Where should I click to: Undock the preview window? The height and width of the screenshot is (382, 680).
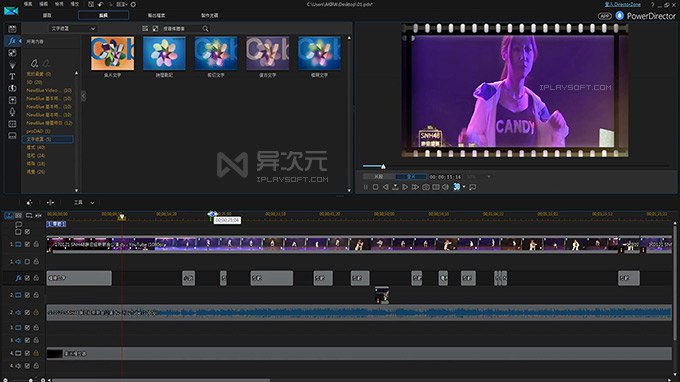point(473,187)
